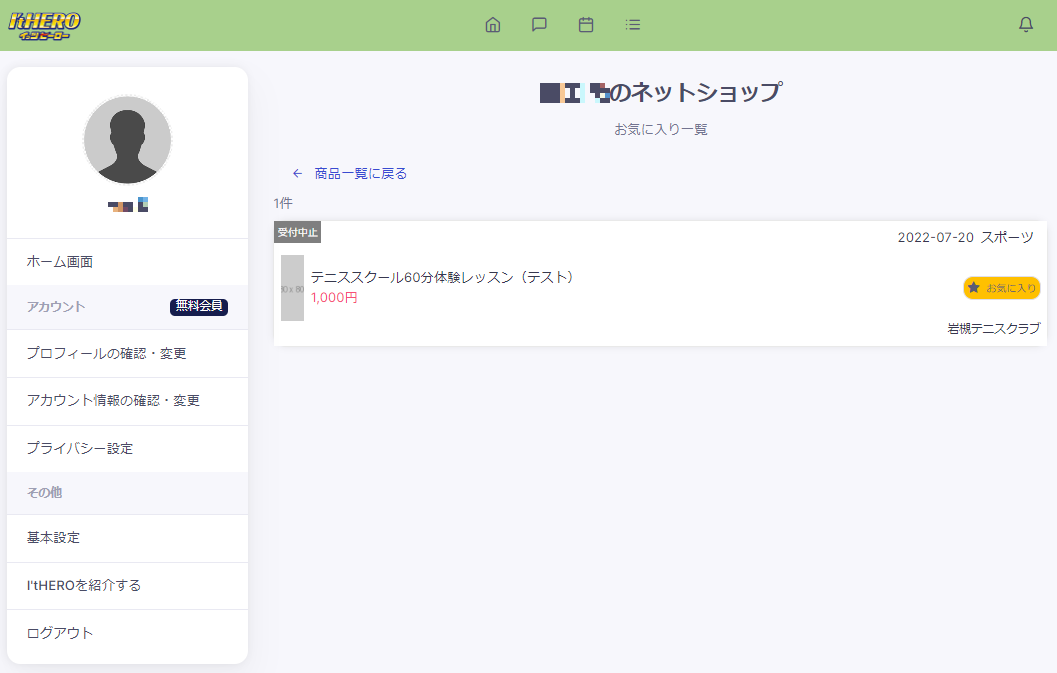Open the chat messages icon
The image size is (1057, 673).
539,25
